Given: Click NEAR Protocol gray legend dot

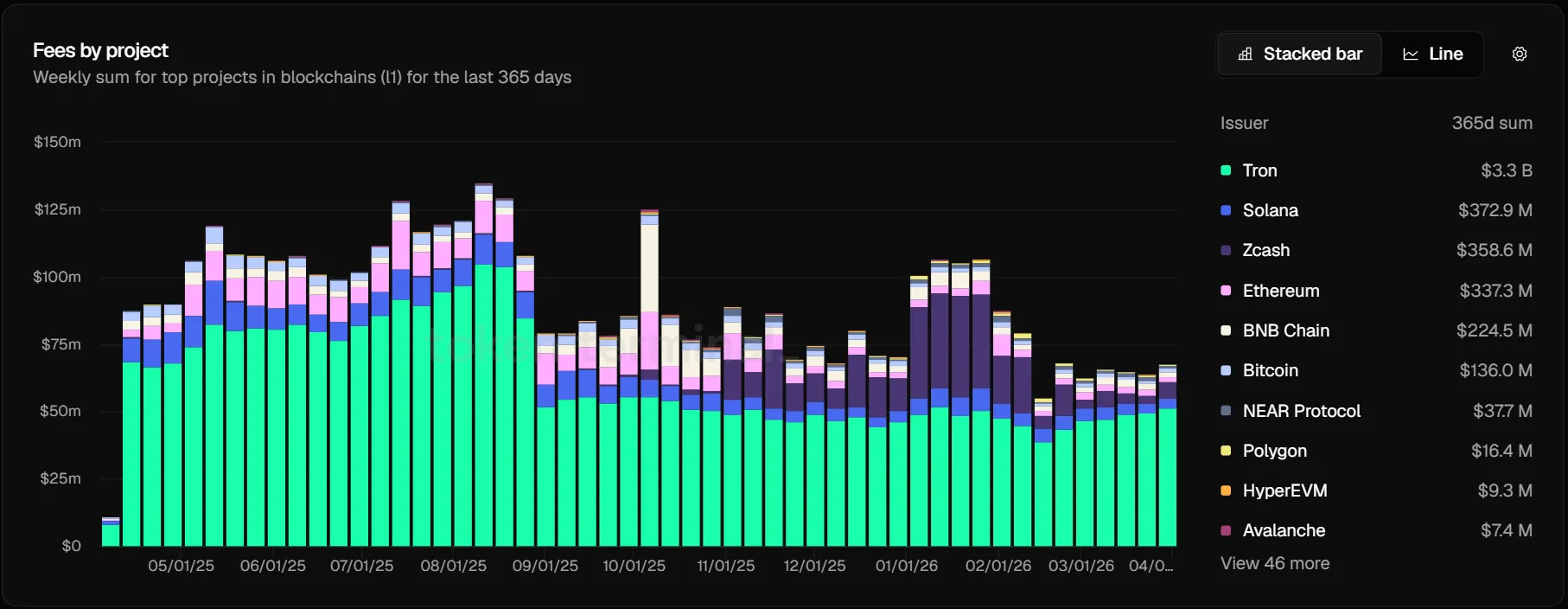Looking at the screenshot, I should coord(1226,411).
